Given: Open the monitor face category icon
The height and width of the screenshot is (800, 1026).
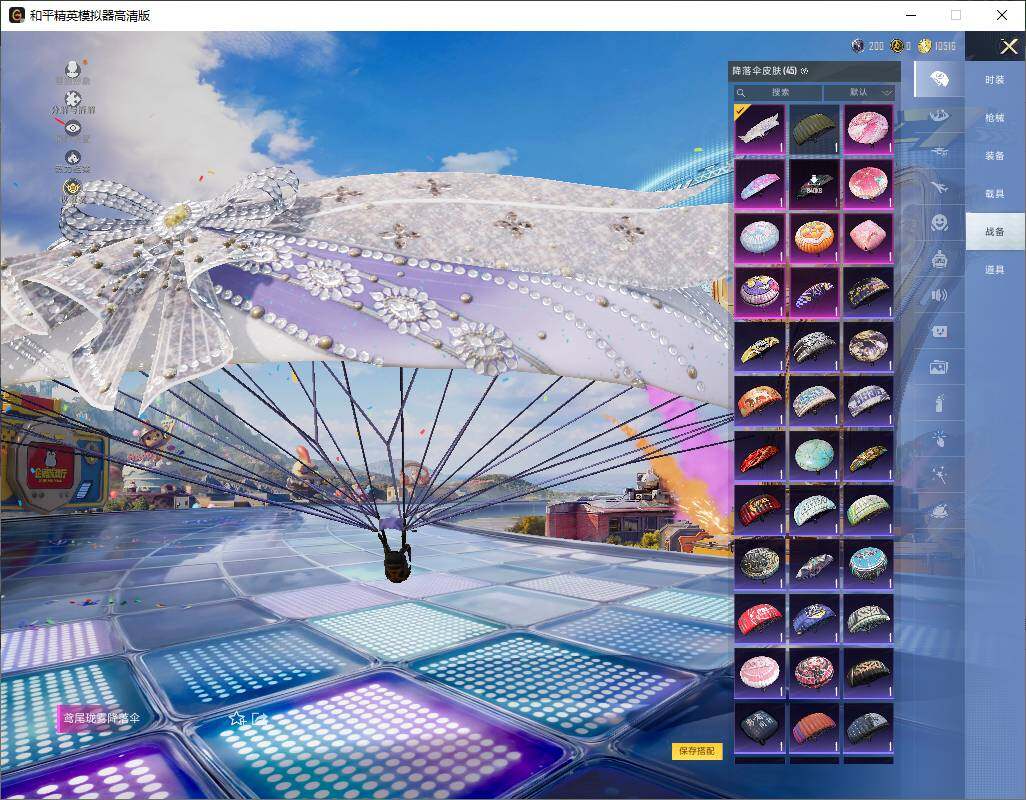Looking at the screenshot, I should [939, 332].
